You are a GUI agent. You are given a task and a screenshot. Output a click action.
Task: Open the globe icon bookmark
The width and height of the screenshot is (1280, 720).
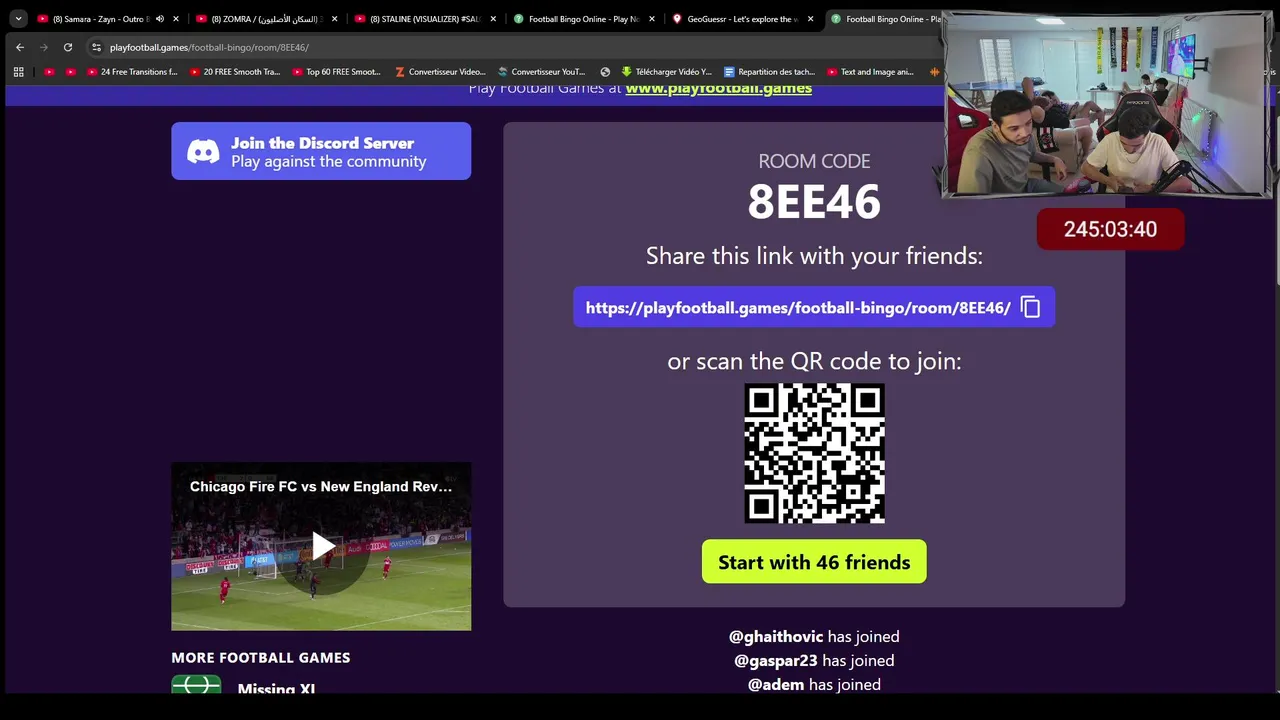pos(605,72)
